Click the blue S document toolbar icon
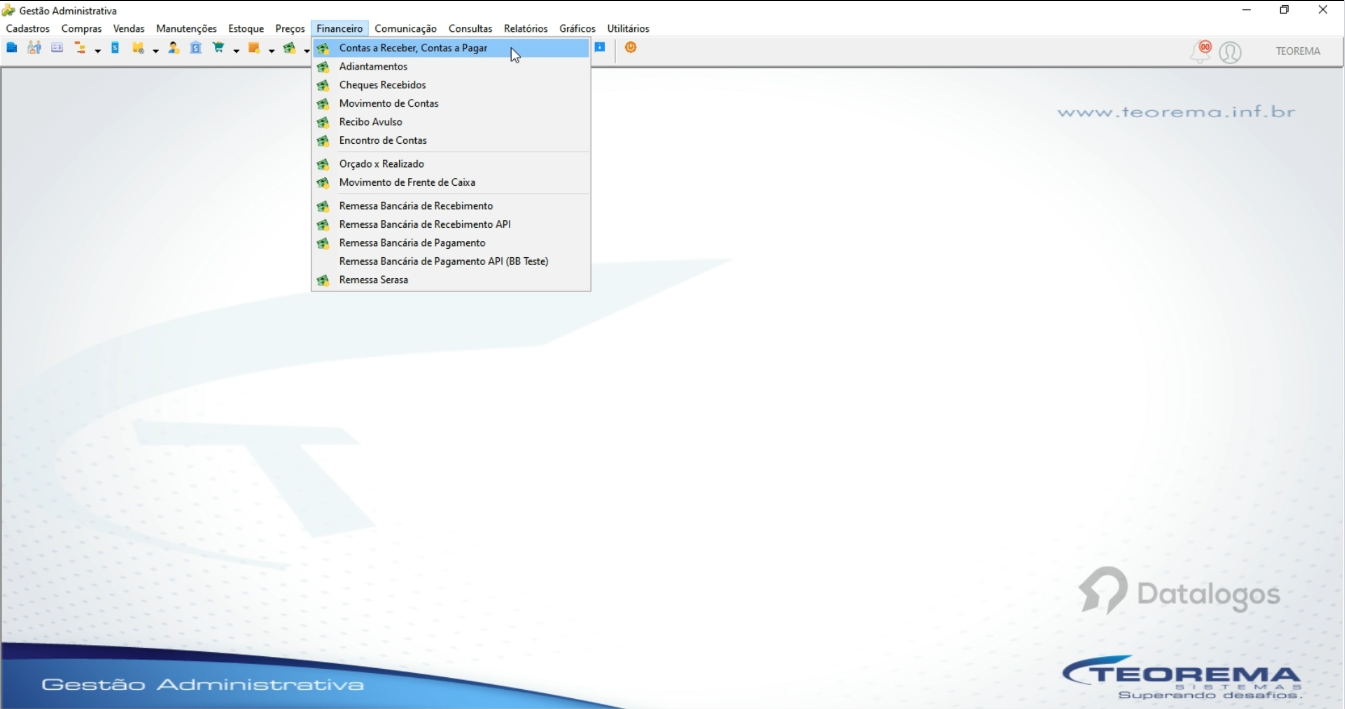Image resolution: width=1345 pixels, height=709 pixels. point(115,48)
